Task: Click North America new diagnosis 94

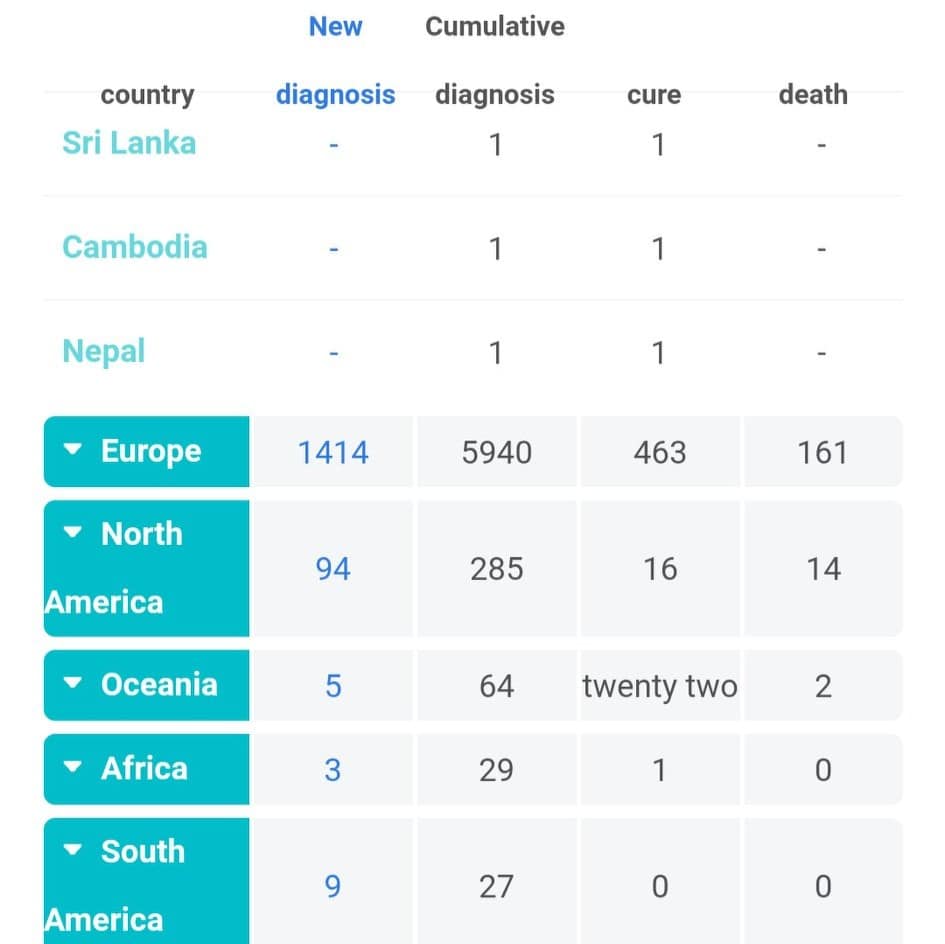Action: pos(333,569)
